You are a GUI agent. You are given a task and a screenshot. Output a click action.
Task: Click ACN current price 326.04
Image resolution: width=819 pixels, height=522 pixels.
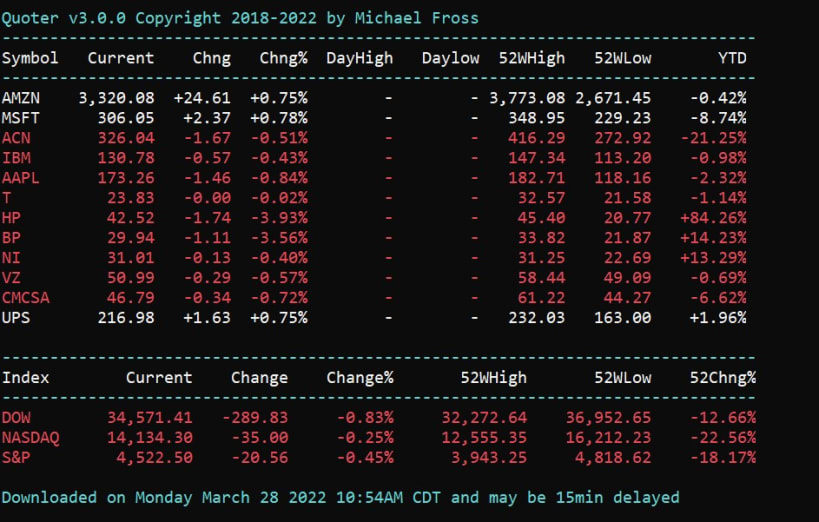click(126, 138)
